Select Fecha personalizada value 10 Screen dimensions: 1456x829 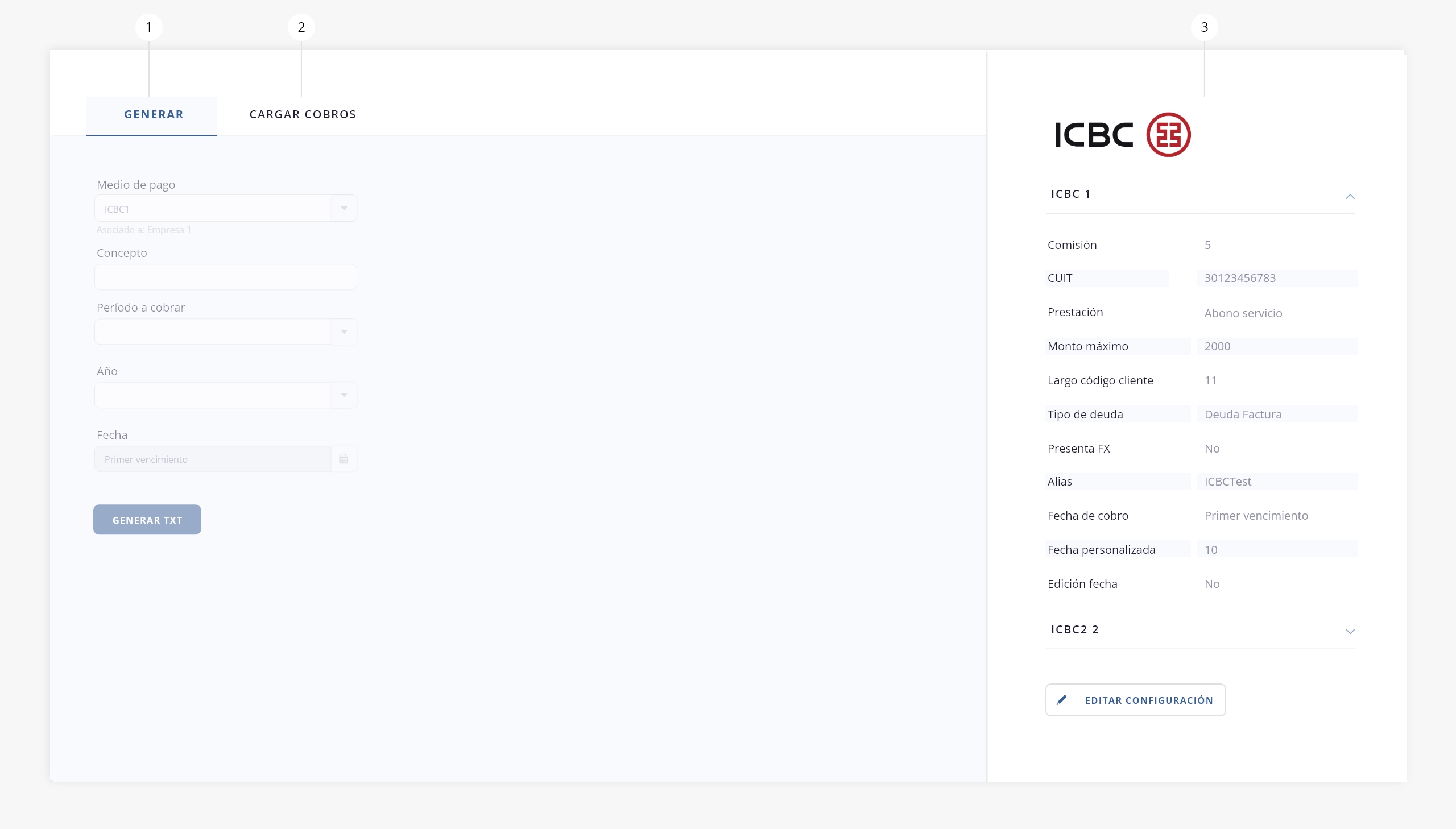(x=1211, y=550)
